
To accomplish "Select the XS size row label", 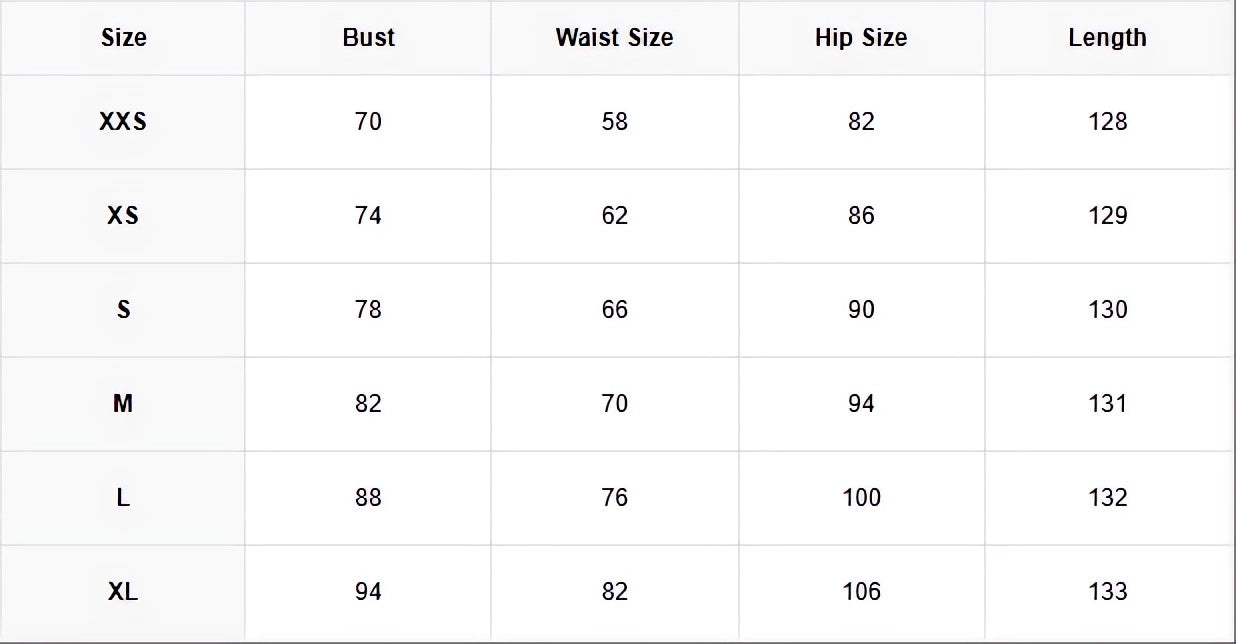I will pos(123,216).
